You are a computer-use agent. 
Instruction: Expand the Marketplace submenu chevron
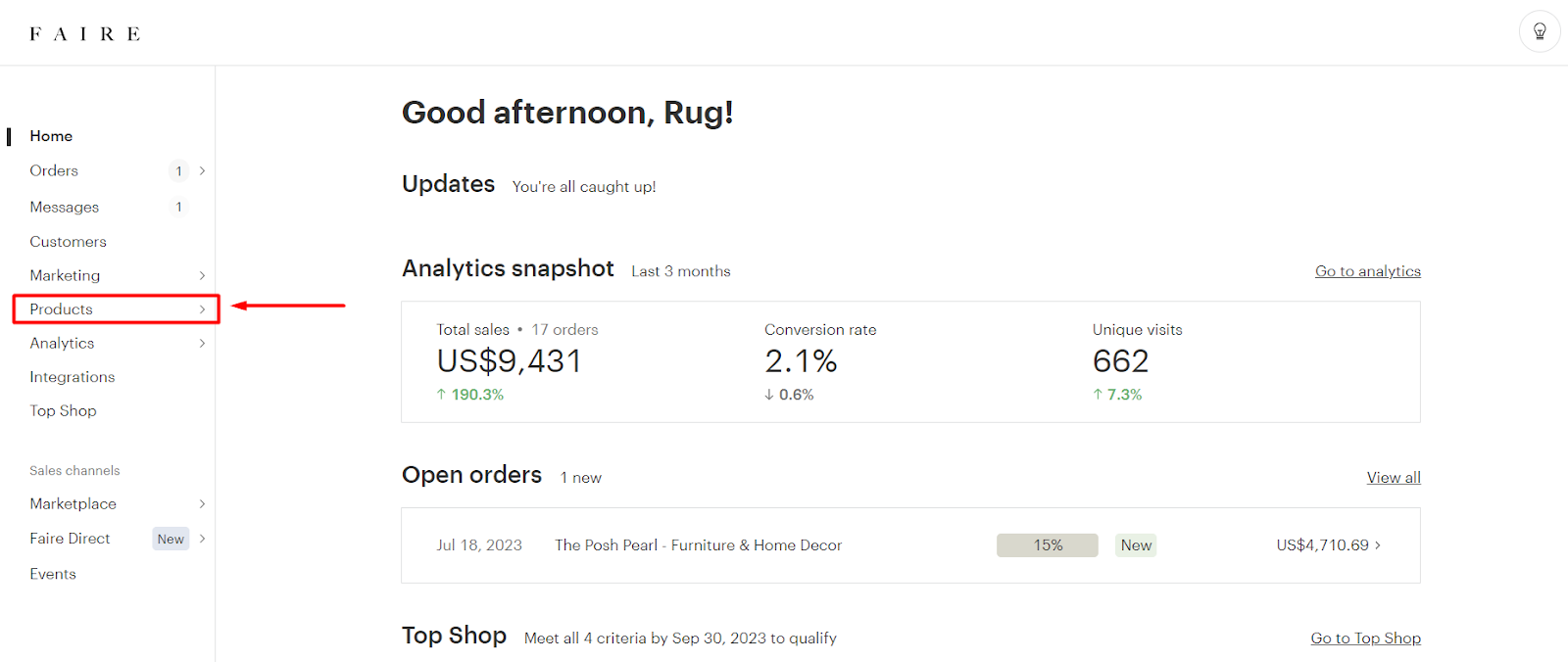(x=202, y=503)
